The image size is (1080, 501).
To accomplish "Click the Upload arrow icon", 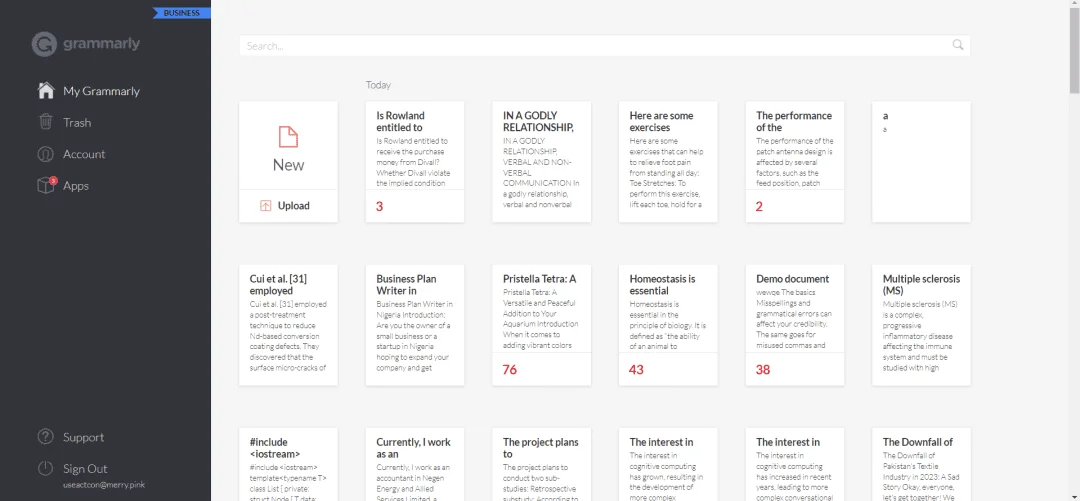I will click(266, 205).
